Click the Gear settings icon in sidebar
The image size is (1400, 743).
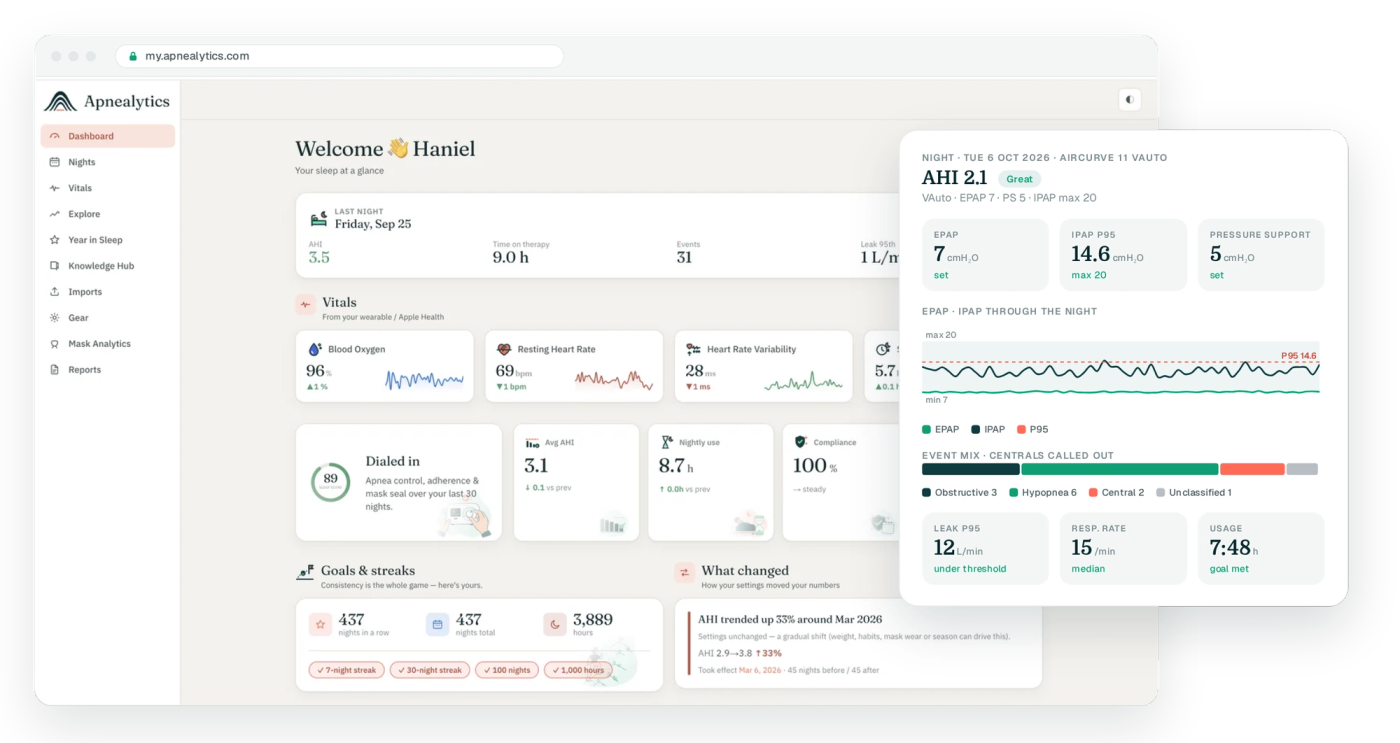55,318
